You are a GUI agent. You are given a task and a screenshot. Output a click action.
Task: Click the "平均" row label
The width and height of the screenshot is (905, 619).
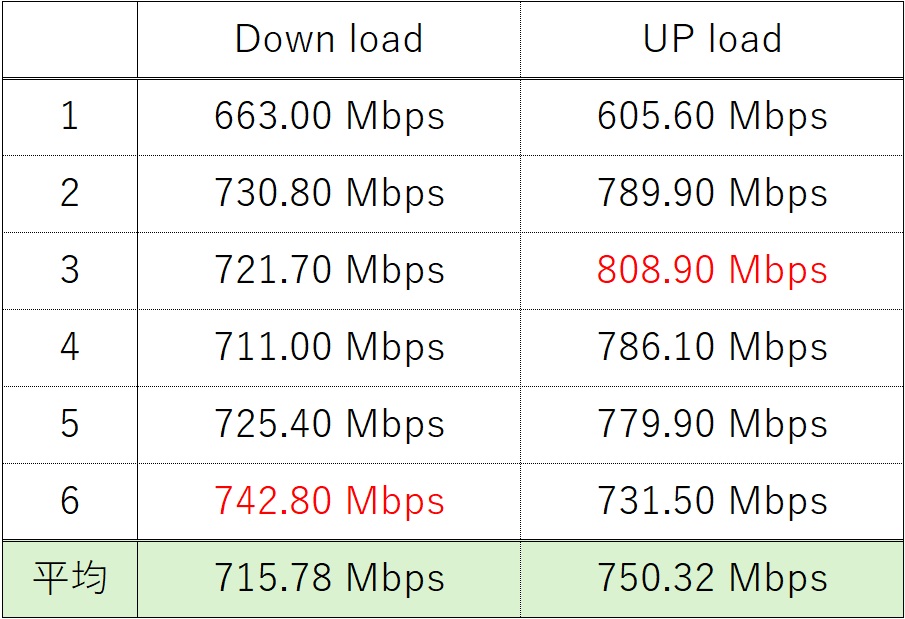click(x=69, y=578)
